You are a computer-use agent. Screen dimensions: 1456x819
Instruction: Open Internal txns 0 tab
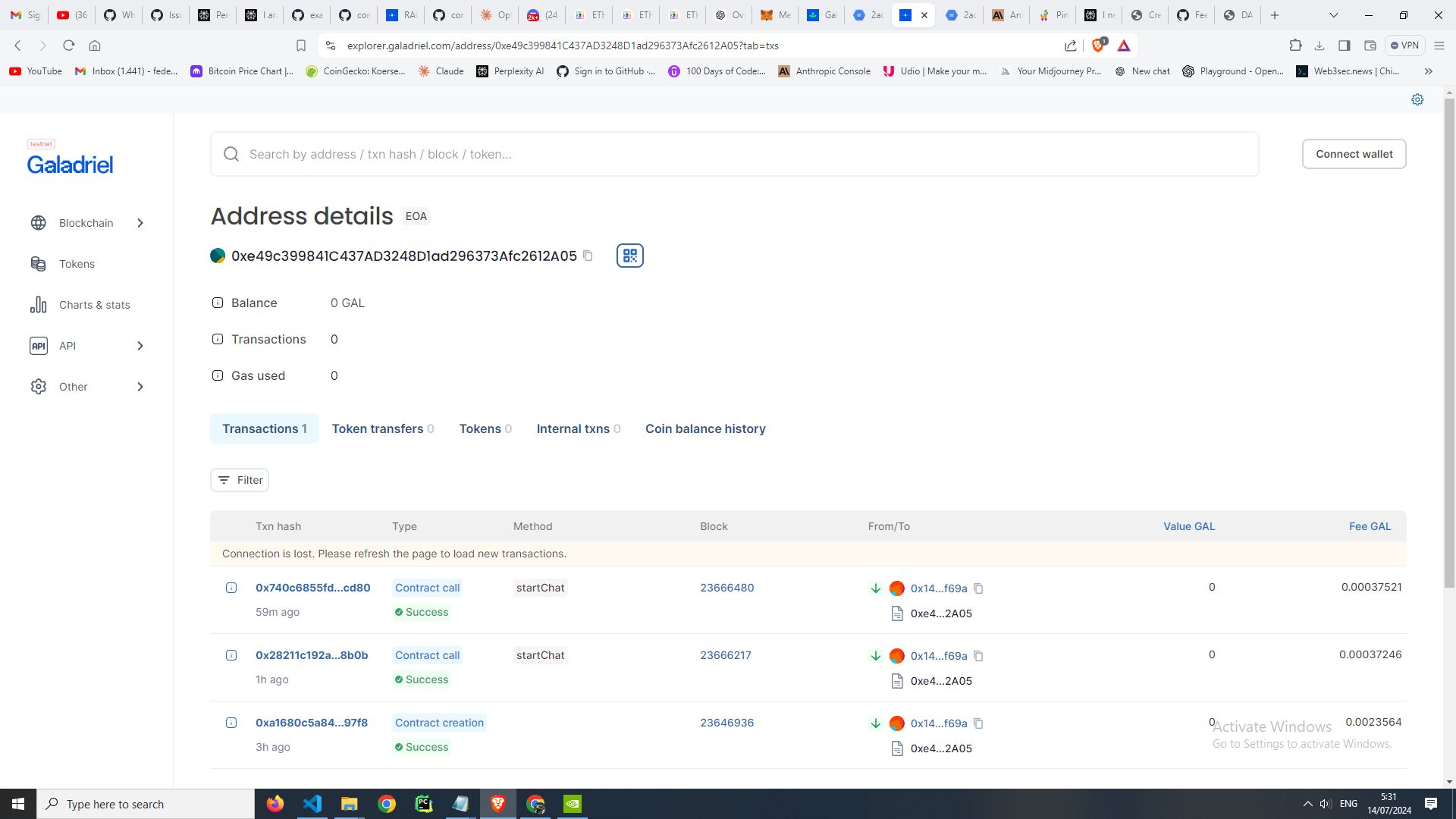579,429
